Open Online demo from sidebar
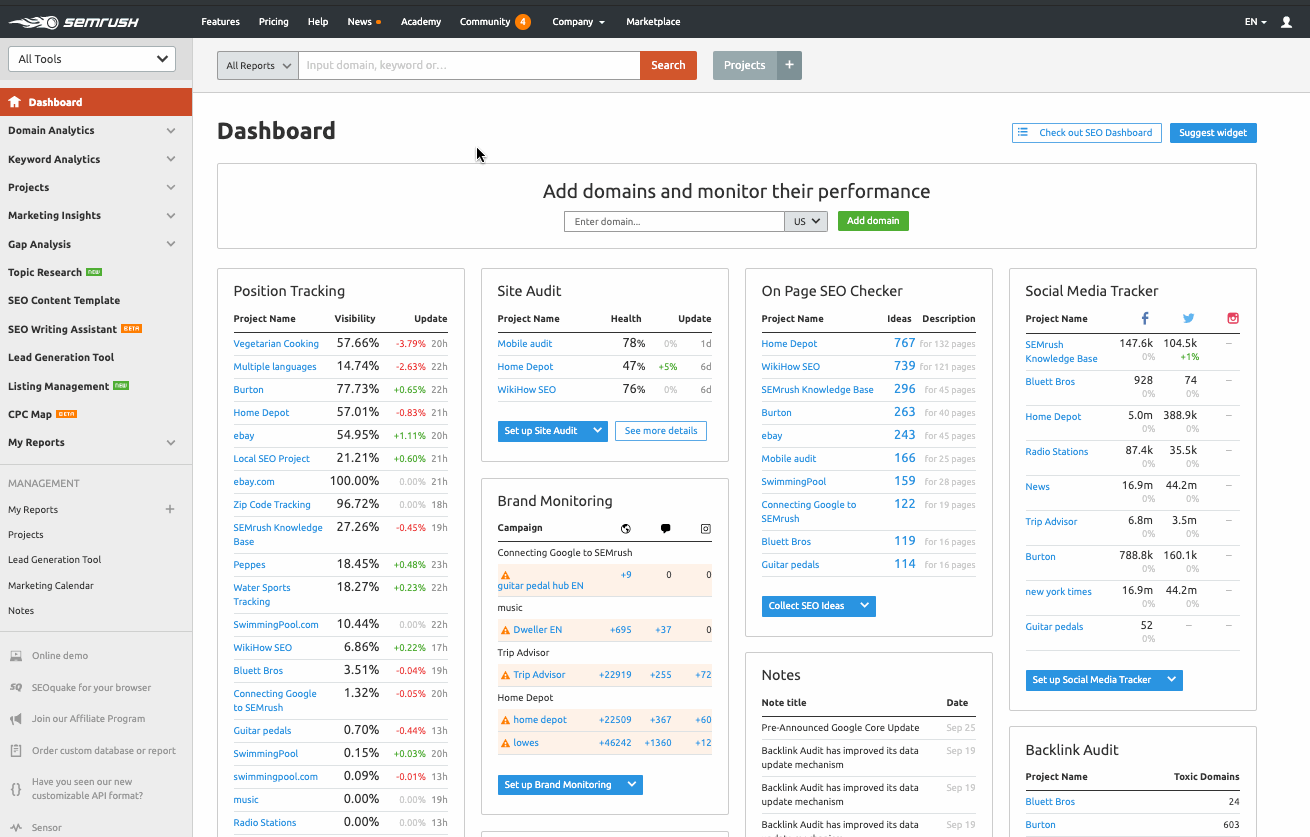The width and height of the screenshot is (1310, 837). [60, 656]
